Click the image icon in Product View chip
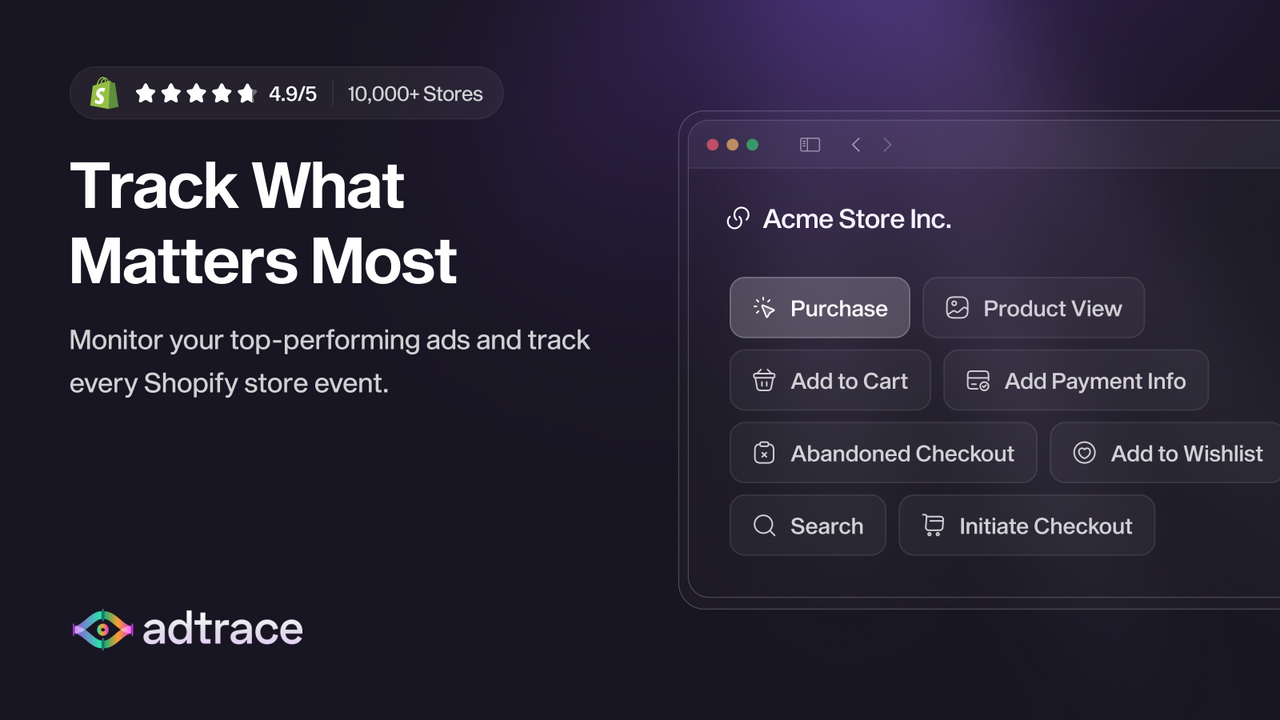 (957, 308)
